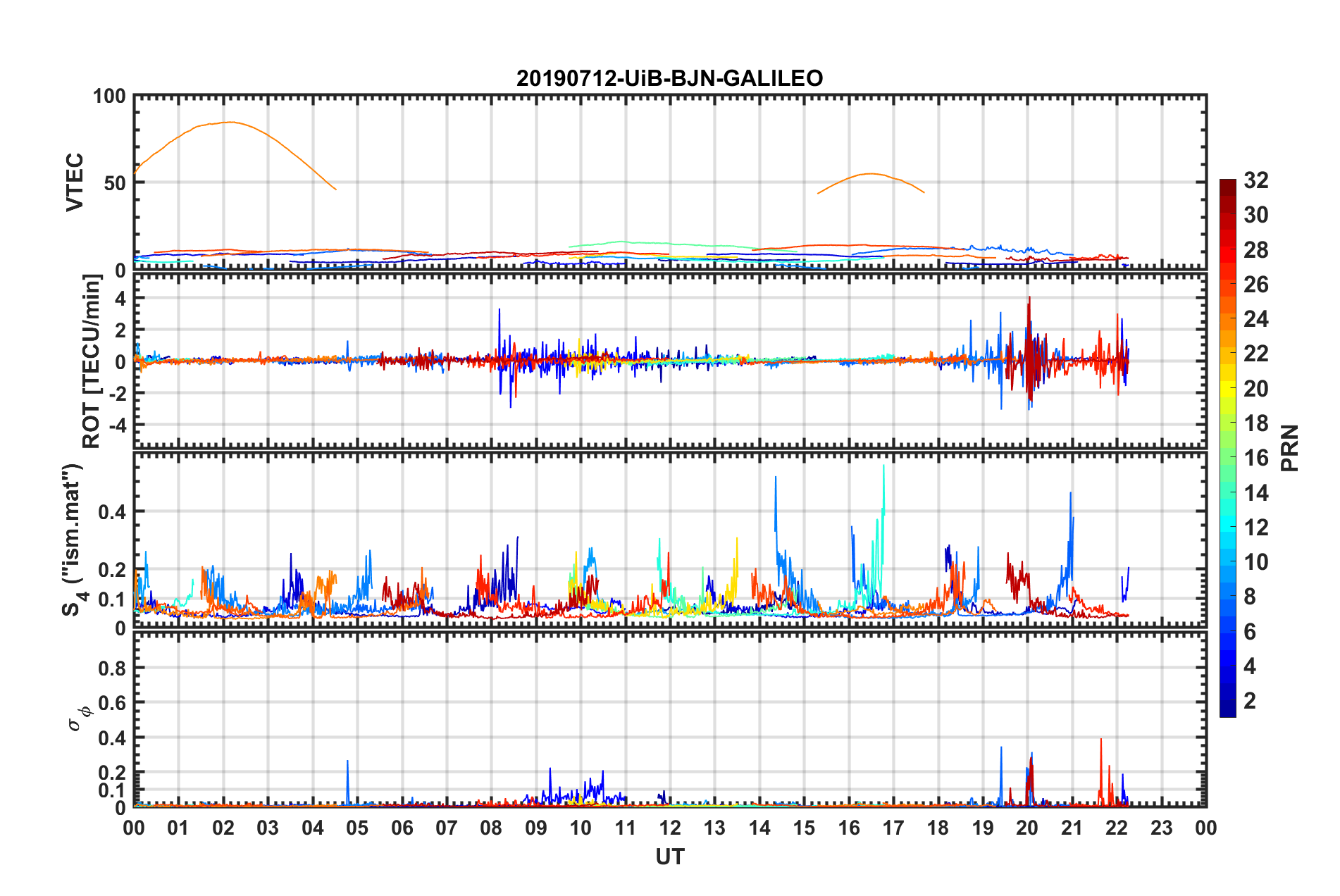Click the 01 hour tick on the UT axis

pyautogui.click(x=178, y=828)
